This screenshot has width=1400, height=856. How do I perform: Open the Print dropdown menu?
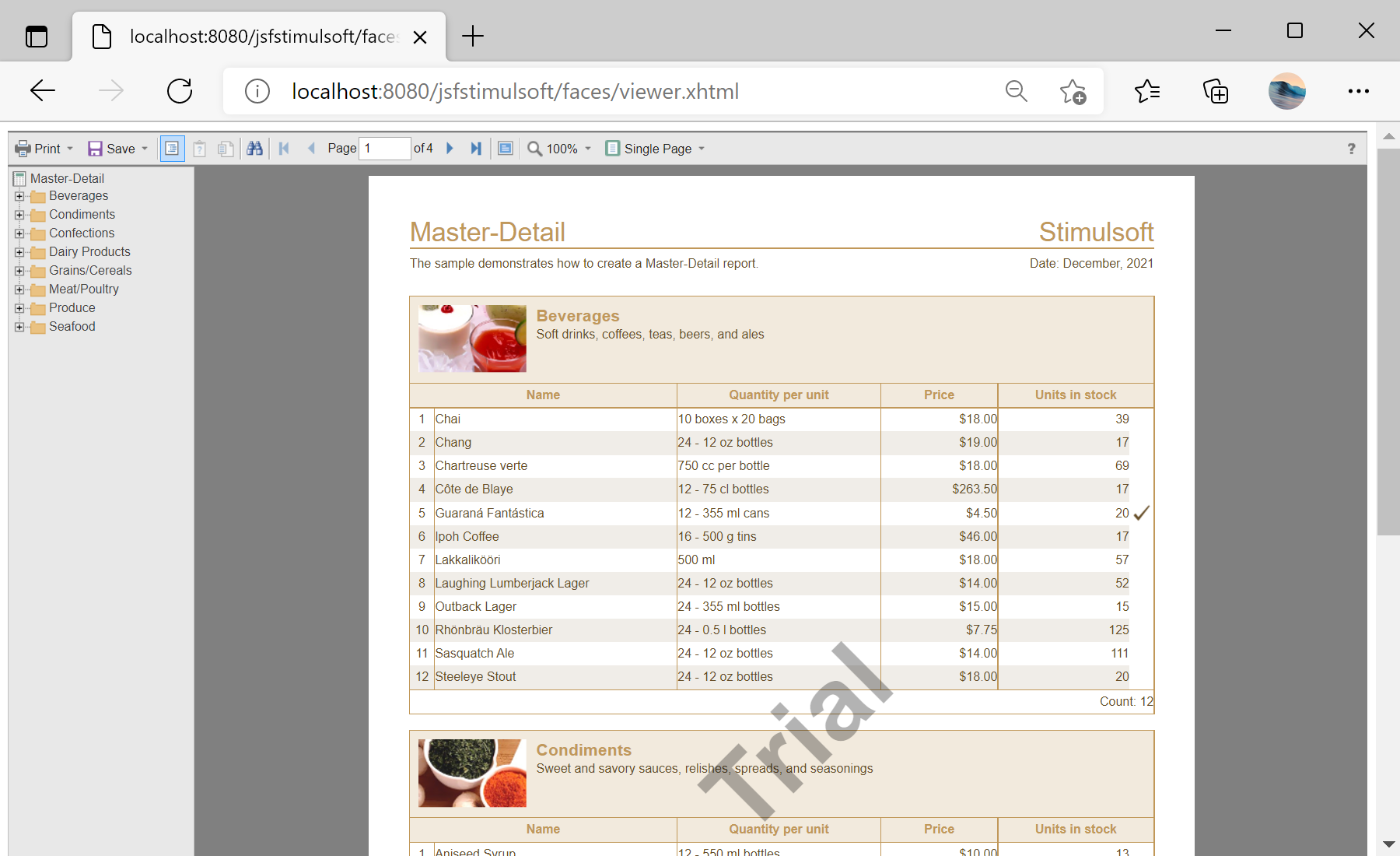click(45, 149)
